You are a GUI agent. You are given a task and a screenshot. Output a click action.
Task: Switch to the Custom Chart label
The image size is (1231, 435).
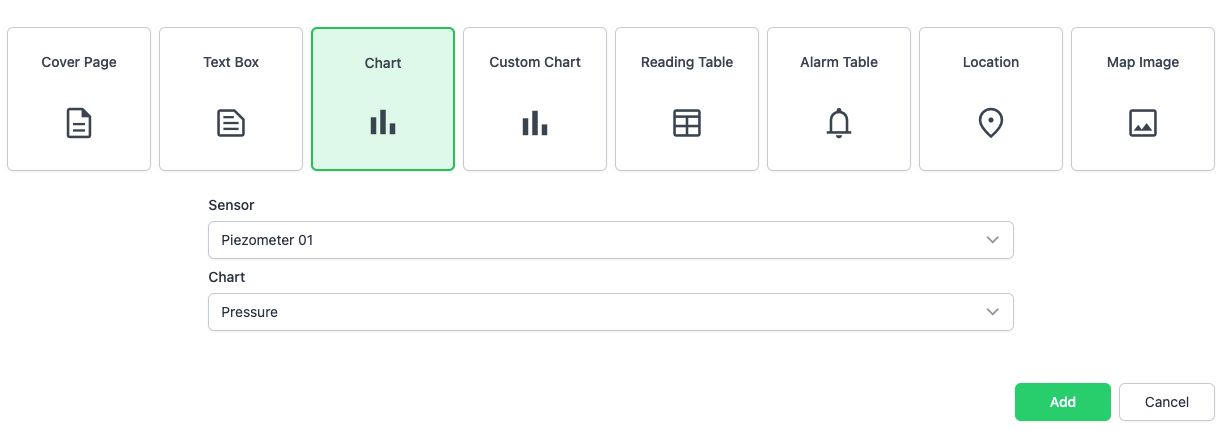click(535, 62)
